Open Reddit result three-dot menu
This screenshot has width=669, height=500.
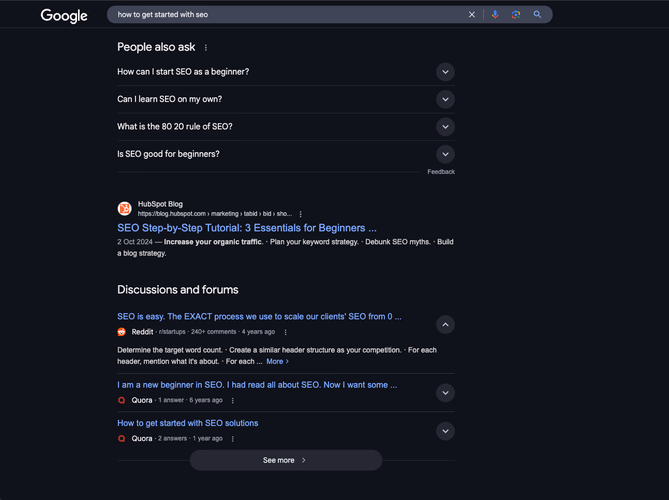click(x=285, y=332)
